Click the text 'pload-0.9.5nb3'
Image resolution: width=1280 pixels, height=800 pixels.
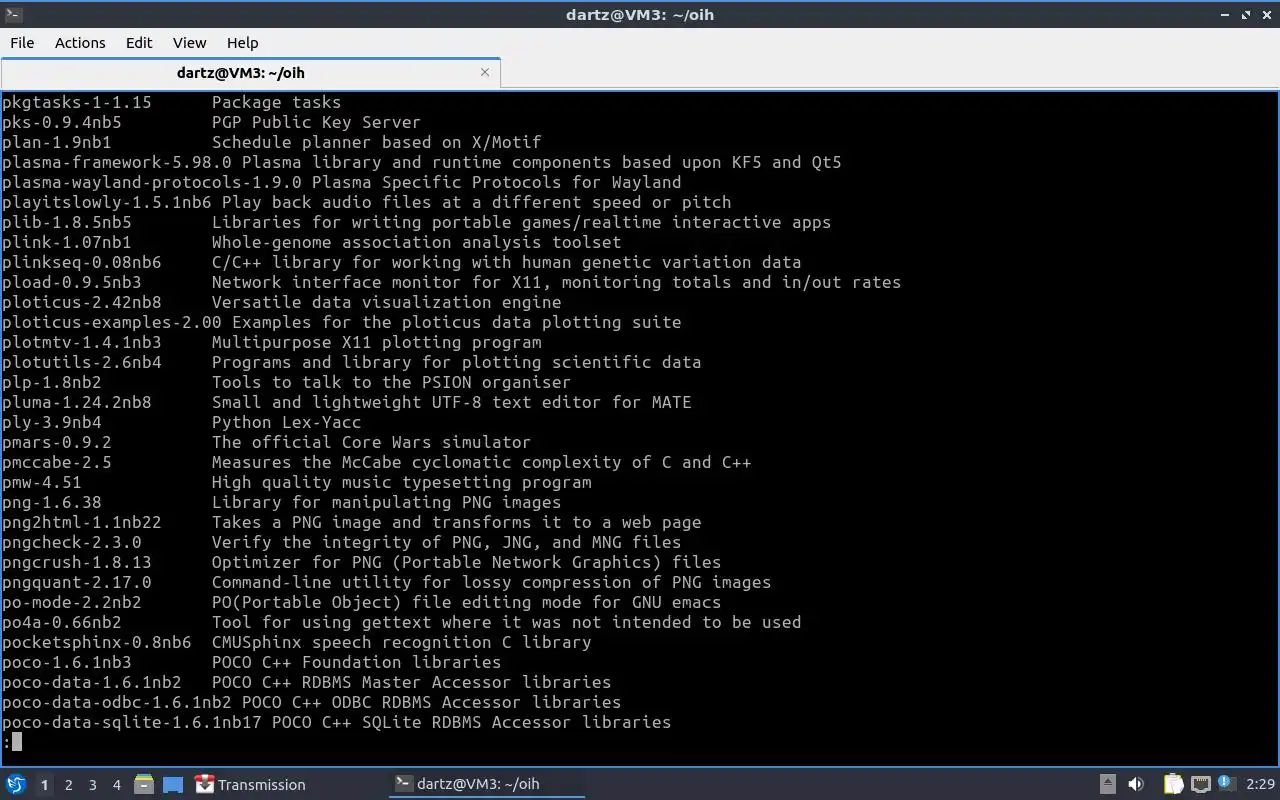click(x=72, y=282)
